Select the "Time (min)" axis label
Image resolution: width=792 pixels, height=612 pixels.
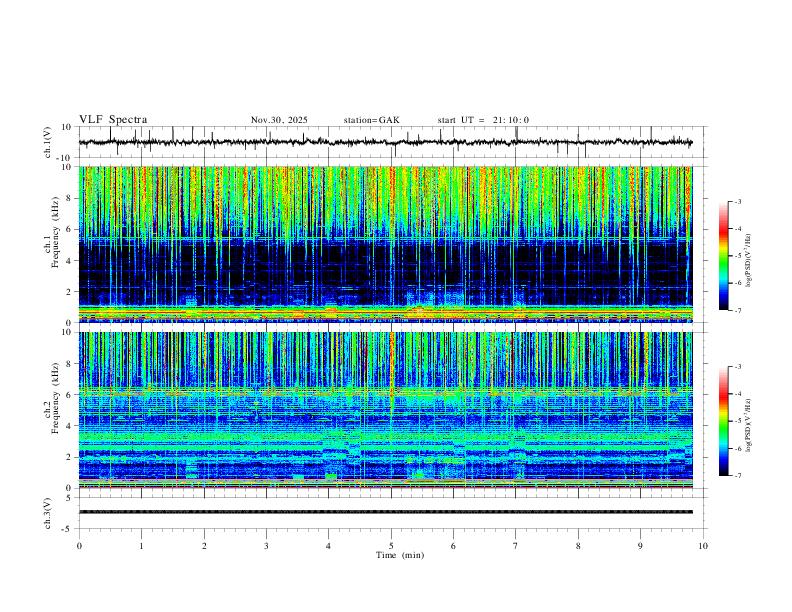pos(400,555)
